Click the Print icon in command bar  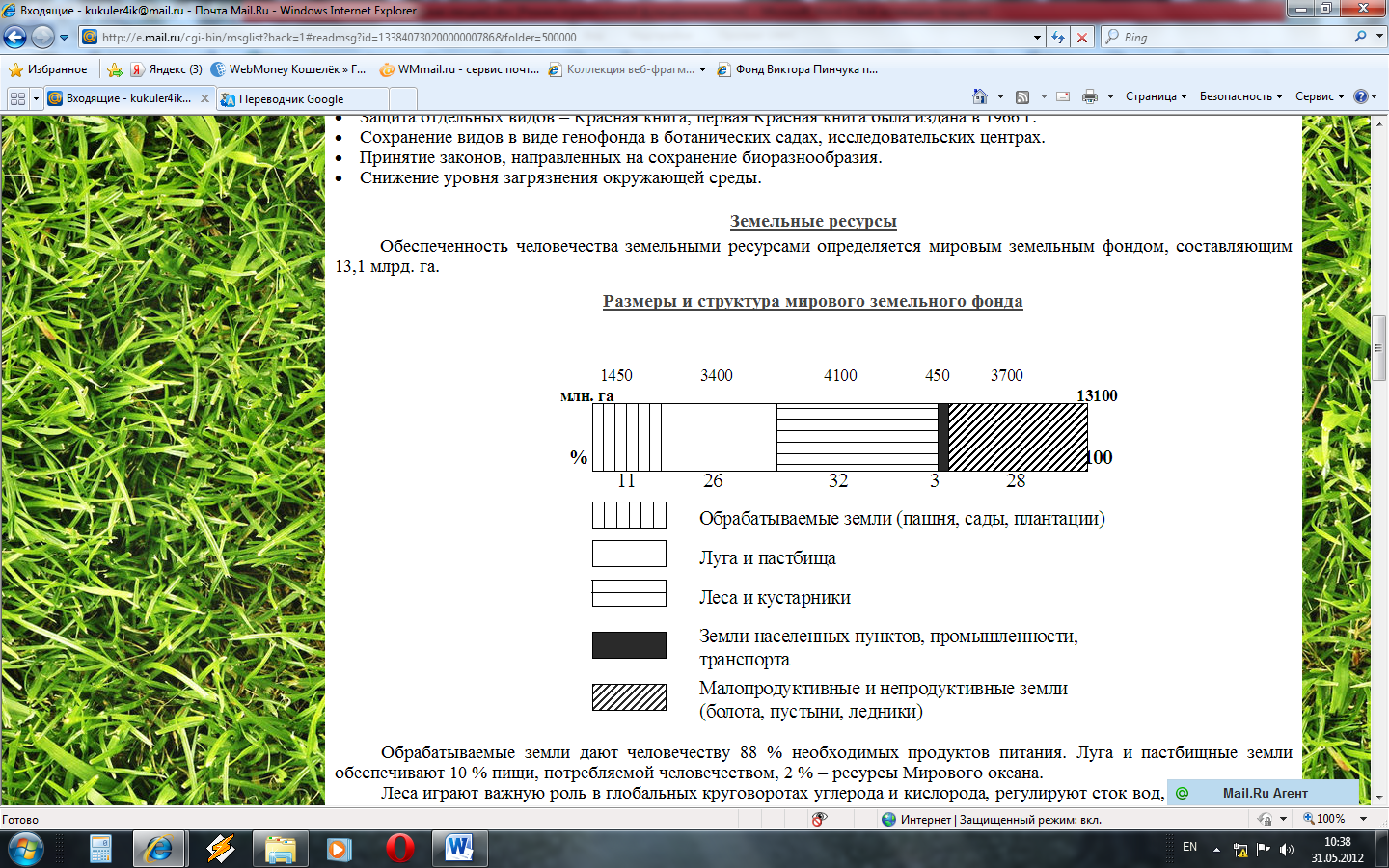1090,96
